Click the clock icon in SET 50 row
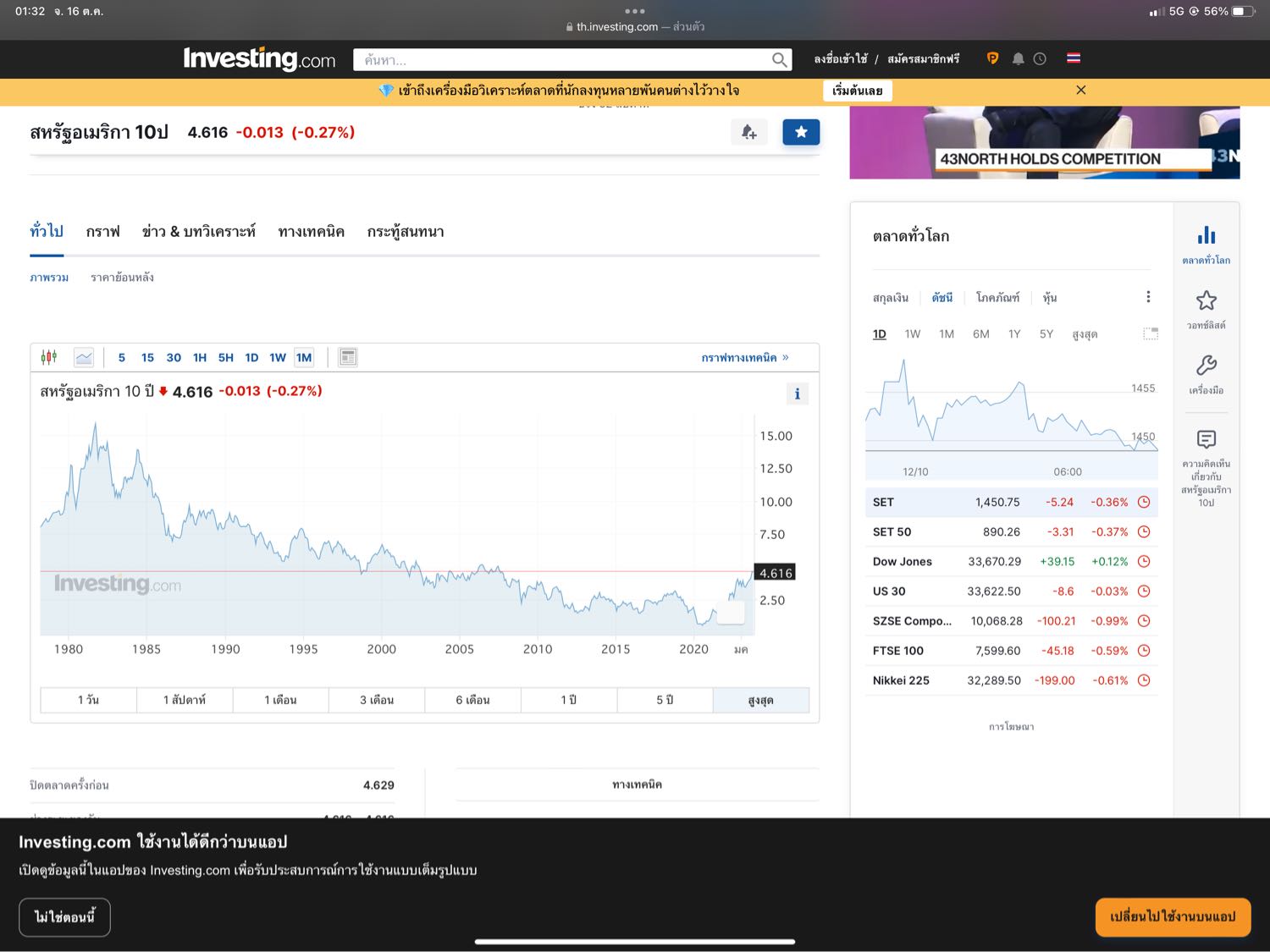This screenshot has height=952, width=1270. [1144, 531]
